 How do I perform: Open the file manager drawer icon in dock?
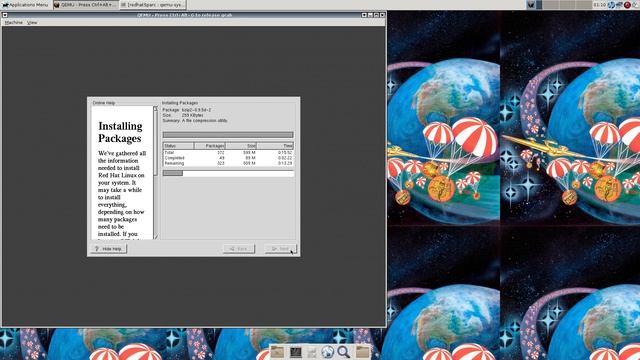[x=311, y=352]
